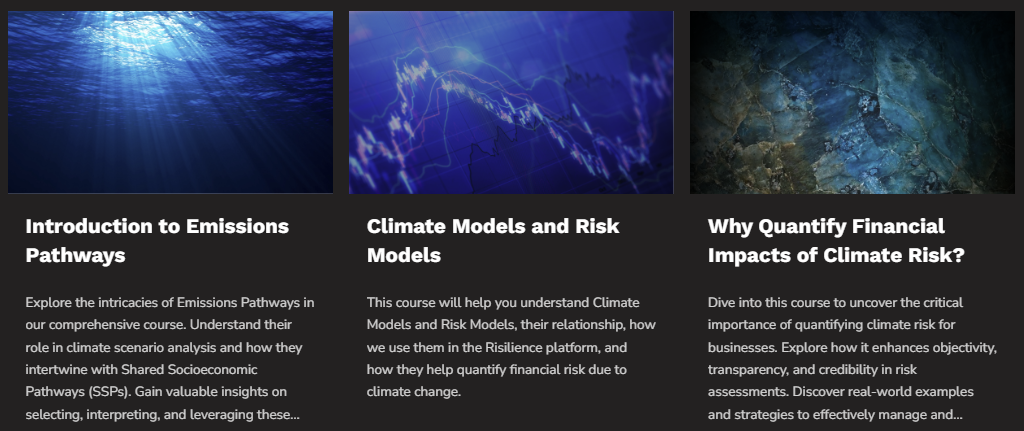
Task: Open 'Introduction to Emissions Pathways' course title
Action: click(x=157, y=240)
